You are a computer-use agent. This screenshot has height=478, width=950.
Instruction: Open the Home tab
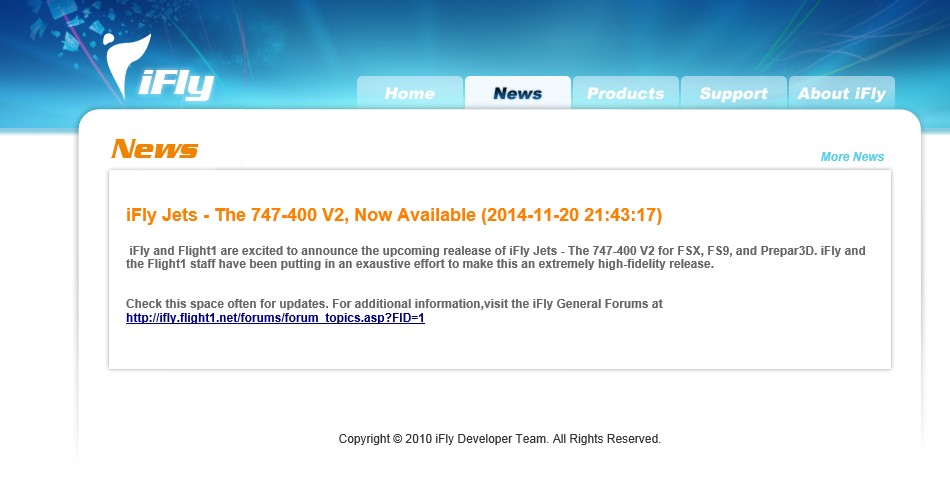point(410,93)
